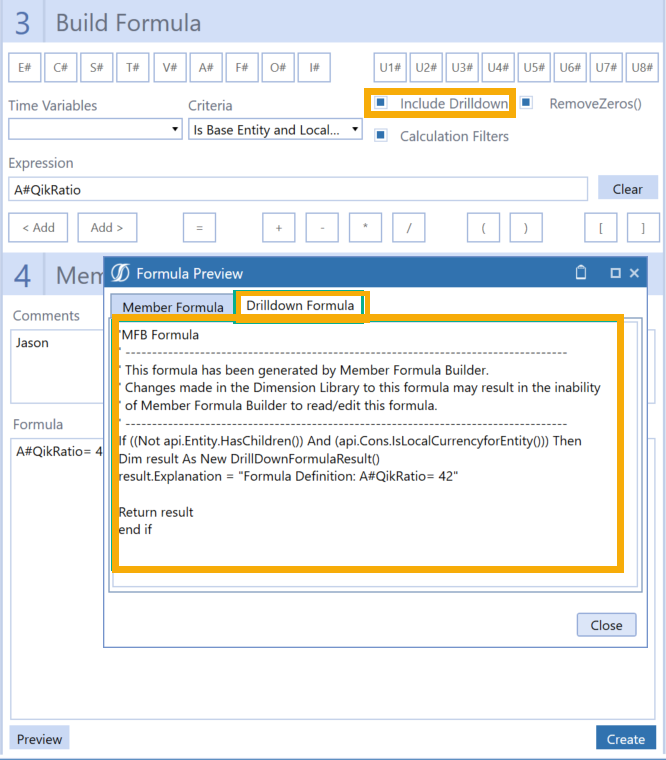Click the Create button

pyautogui.click(x=626, y=739)
